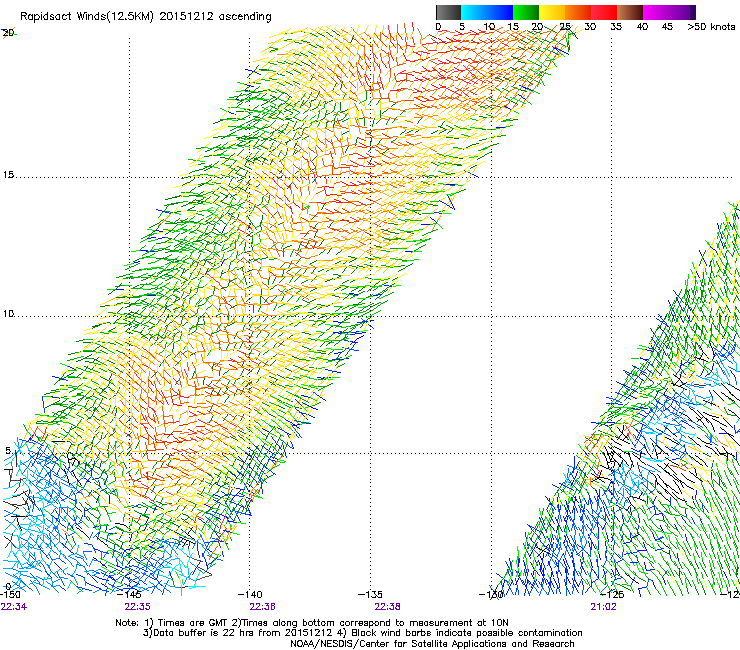Click the 'Data buffer is 22 hrs' note line
The image size is (740, 650).
[363, 633]
